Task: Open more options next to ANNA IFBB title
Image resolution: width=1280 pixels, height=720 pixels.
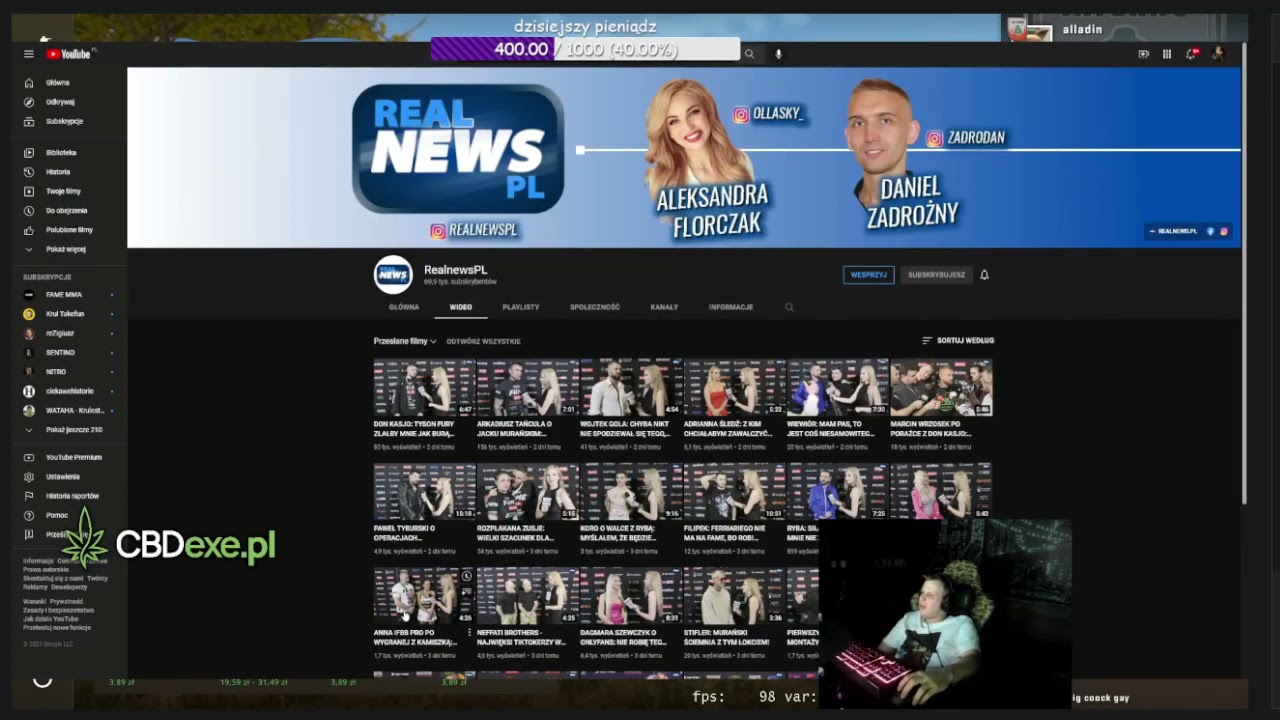Action: [x=469, y=633]
